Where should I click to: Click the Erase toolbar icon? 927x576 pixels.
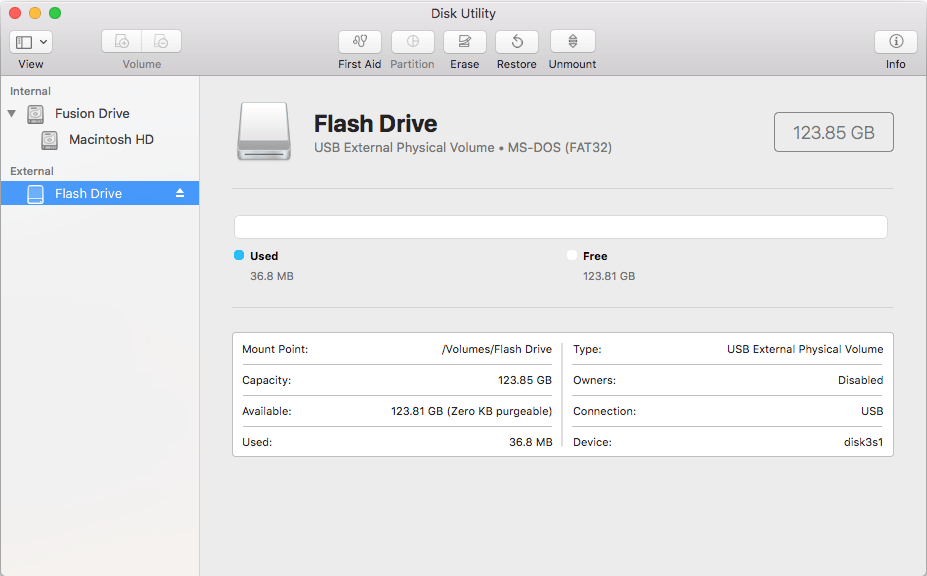(x=465, y=41)
